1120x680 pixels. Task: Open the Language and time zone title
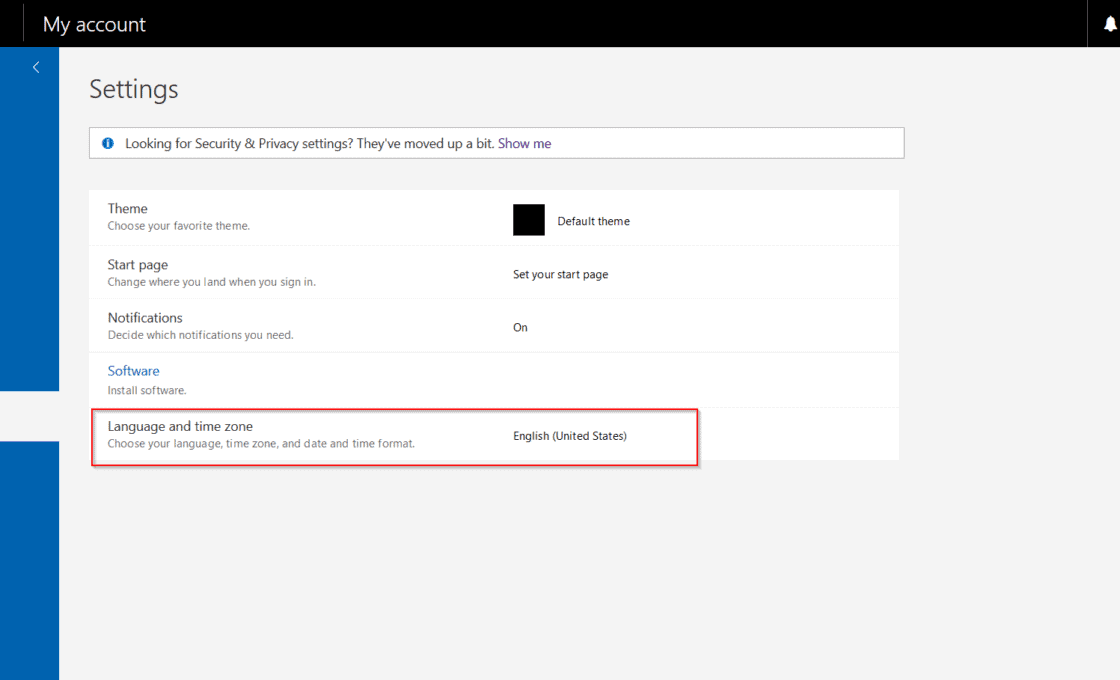click(180, 426)
